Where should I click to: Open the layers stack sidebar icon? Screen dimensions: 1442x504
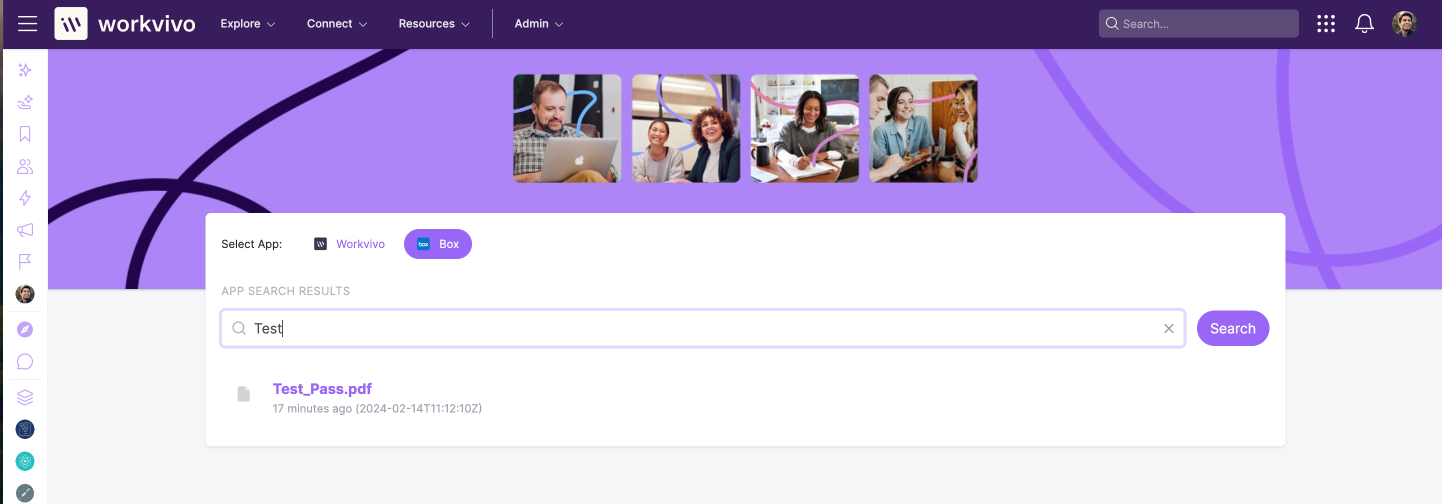click(25, 397)
